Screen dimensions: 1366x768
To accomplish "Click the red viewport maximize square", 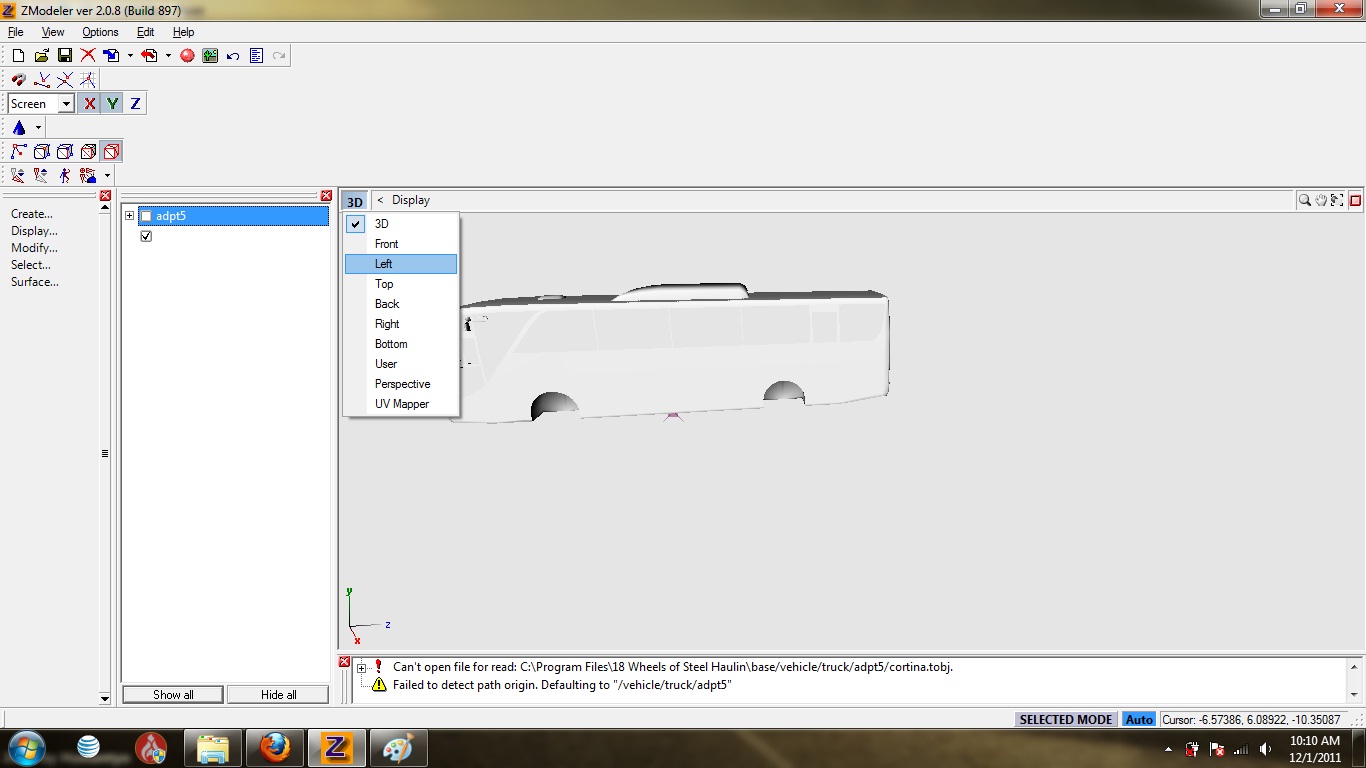I will (1355, 200).
